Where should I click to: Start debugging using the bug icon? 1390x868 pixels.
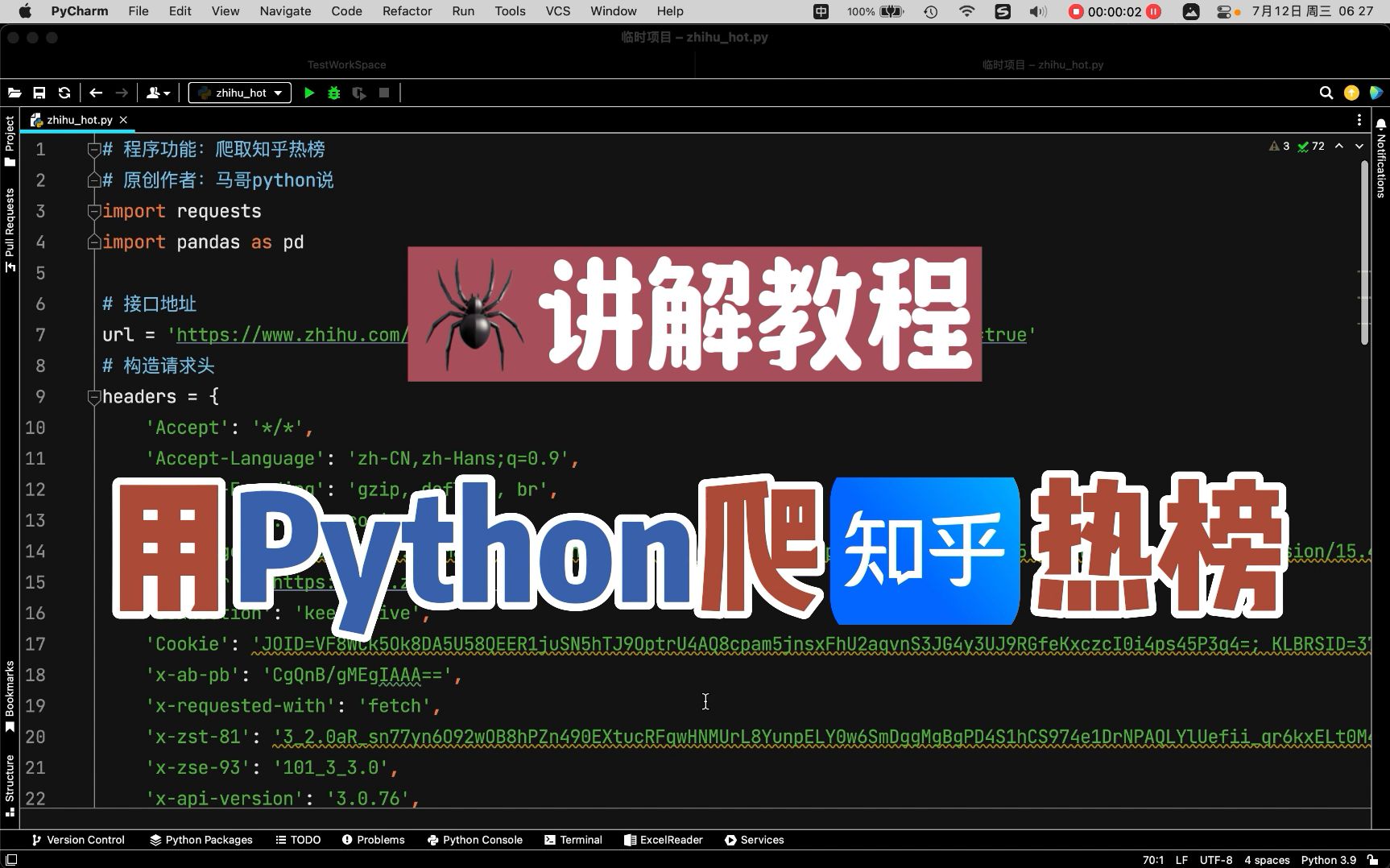coord(333,93)
